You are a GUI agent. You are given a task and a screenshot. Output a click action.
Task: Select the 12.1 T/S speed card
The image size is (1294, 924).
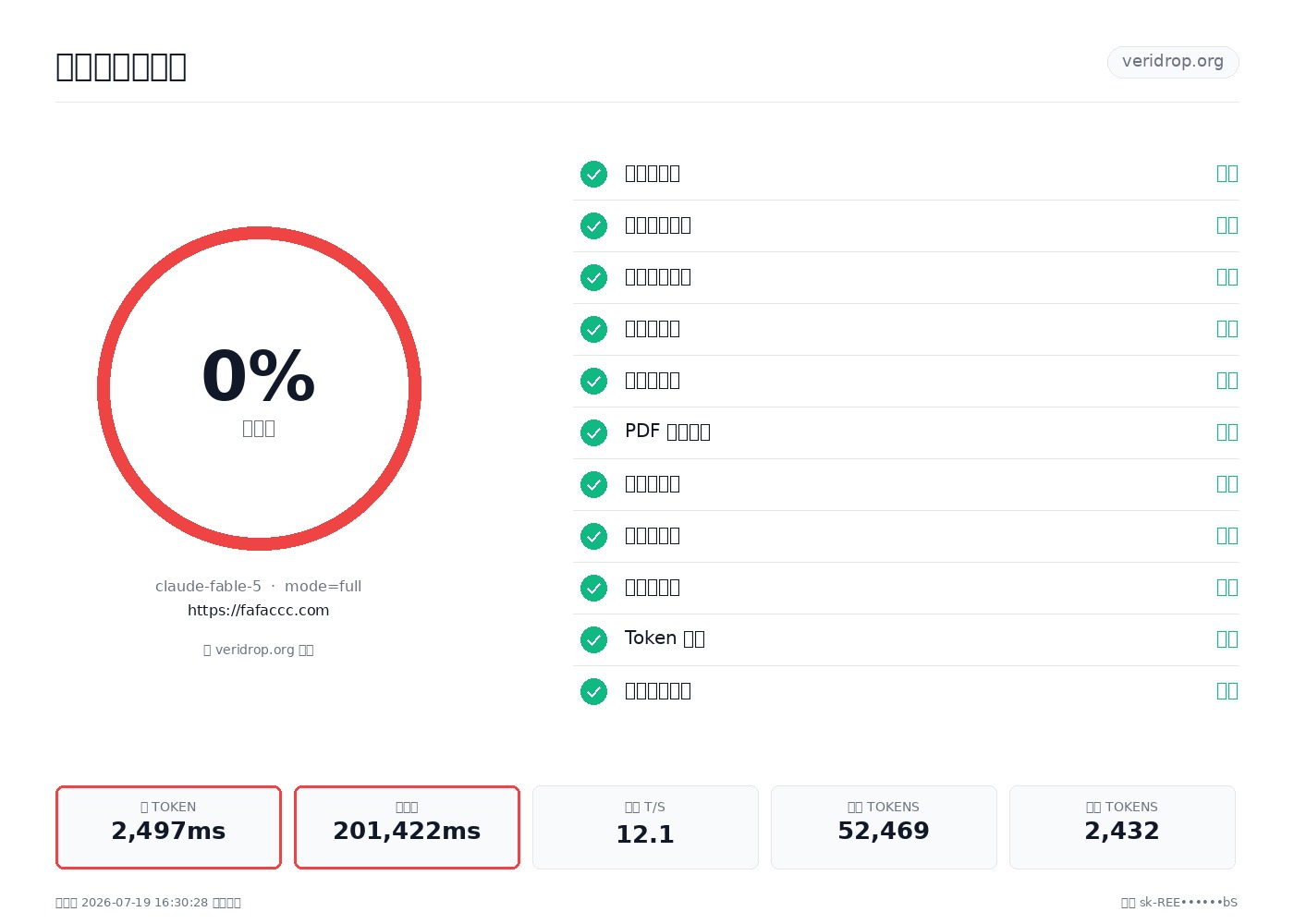pyautogui.click(x=645, y=827)
